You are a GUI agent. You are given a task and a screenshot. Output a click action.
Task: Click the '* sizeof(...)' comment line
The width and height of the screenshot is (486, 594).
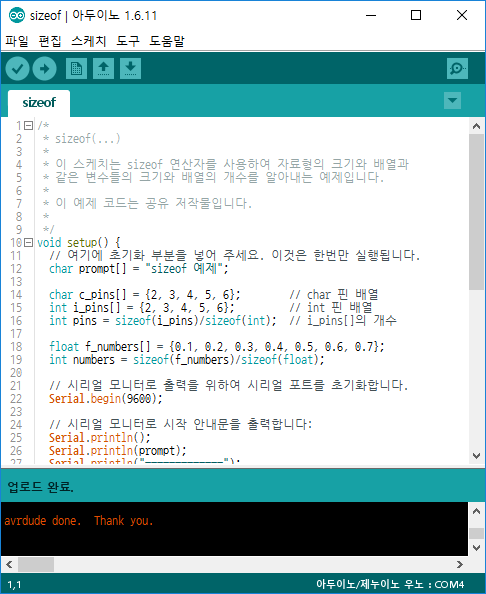click(82, 139)
